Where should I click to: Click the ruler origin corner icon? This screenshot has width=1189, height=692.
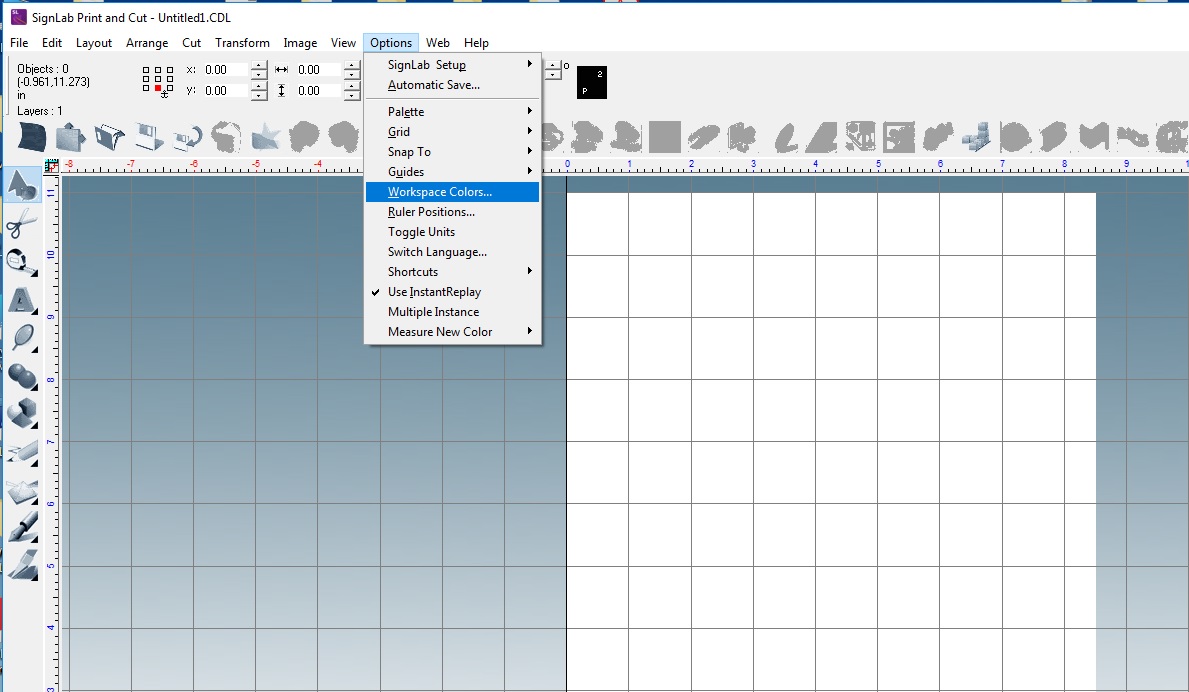point(52,165)
